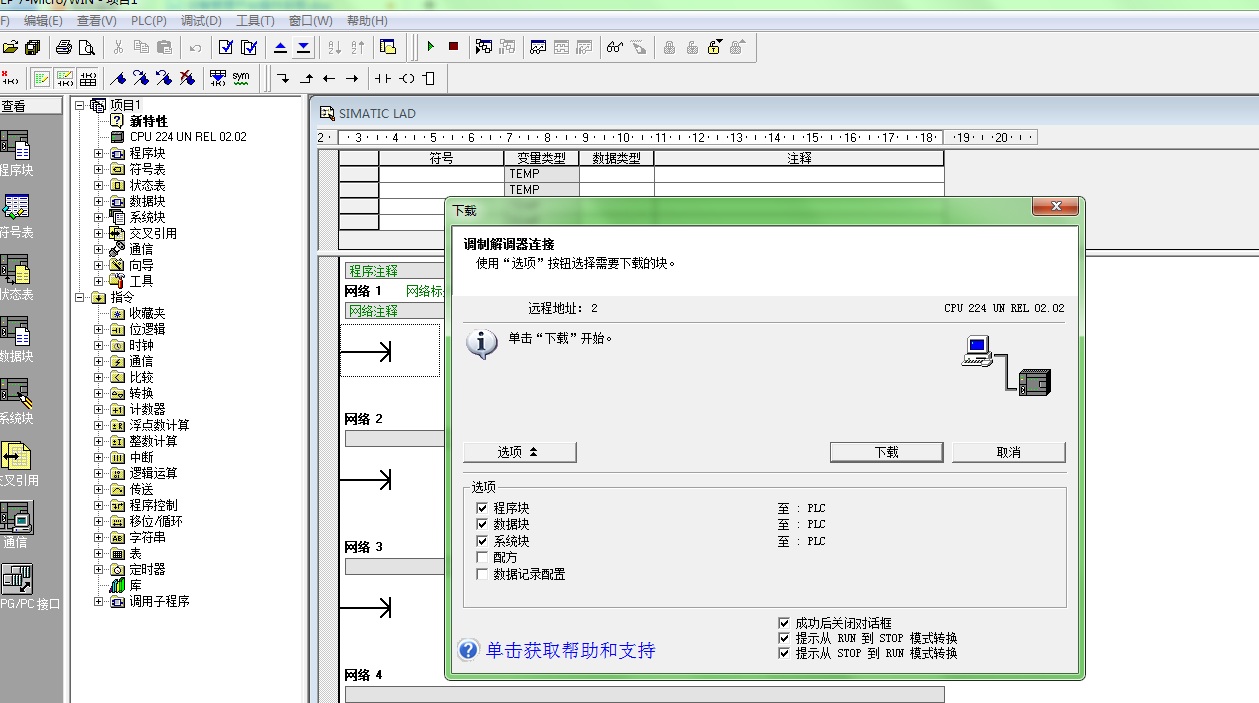Select CPU 224 UN REL 02.02 tree item

[x=188, y=137]
